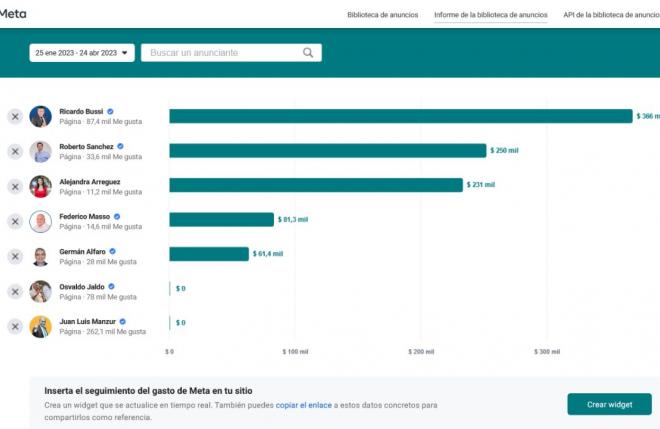Click the '$ 100 mil' axis label
This screenshot has width=660, height=429.
(x=295, y=352)
